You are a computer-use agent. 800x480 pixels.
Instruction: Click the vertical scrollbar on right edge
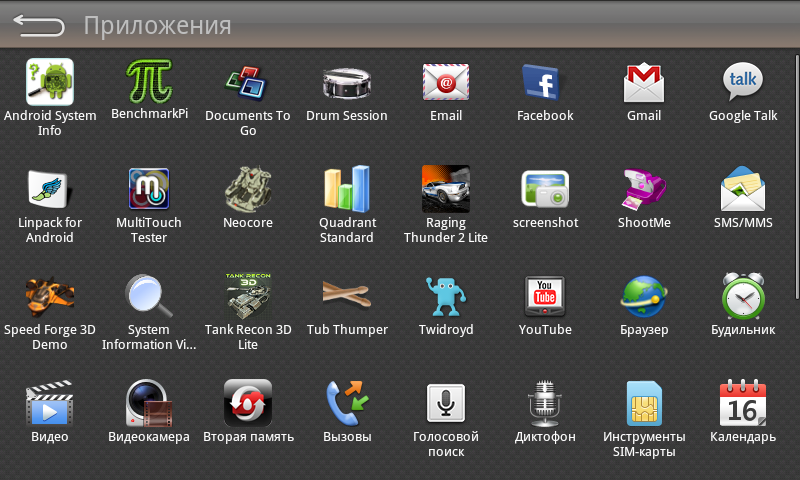click(x=797, y=176)
